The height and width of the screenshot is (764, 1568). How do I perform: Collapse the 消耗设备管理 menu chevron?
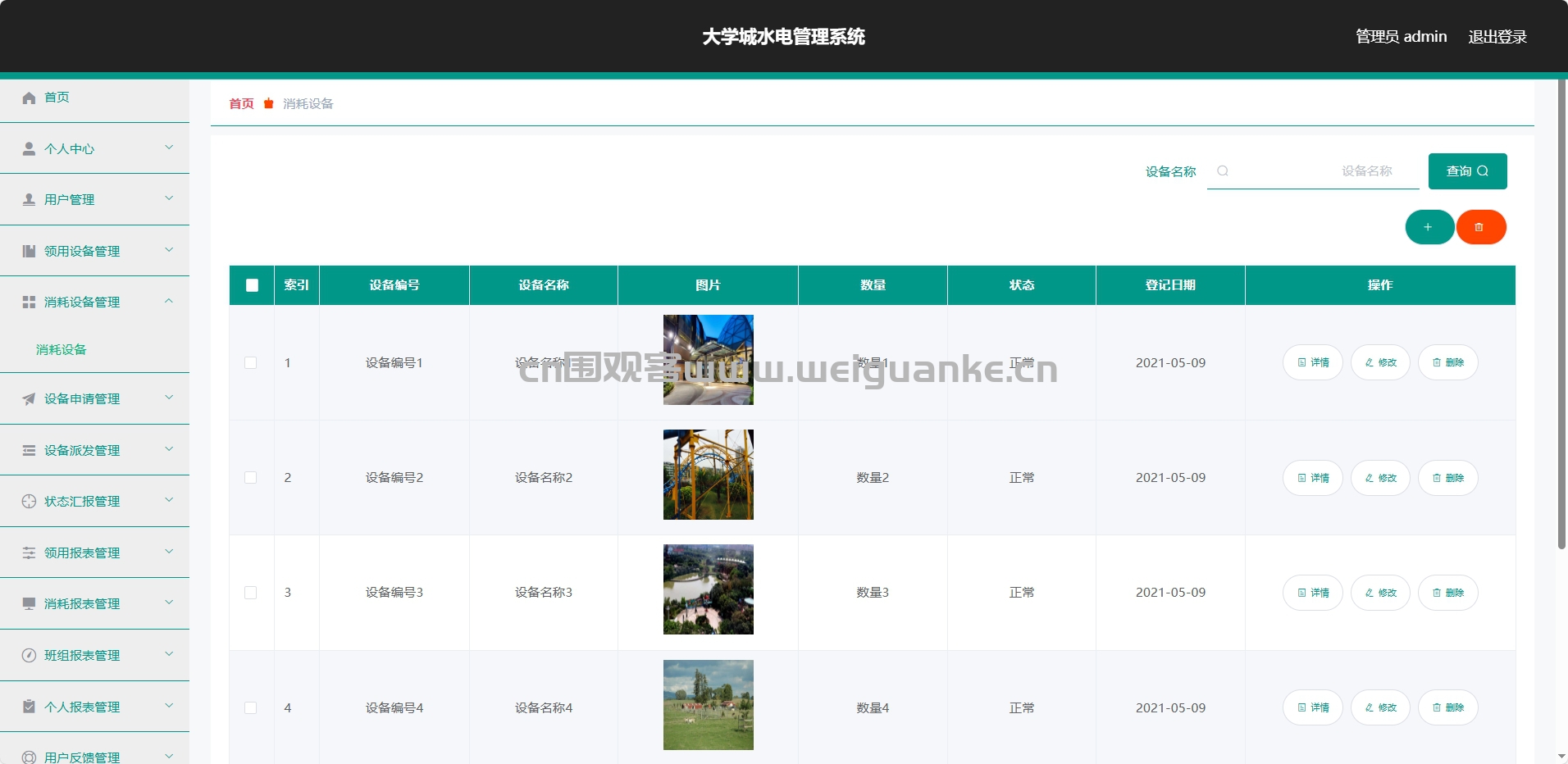[169, 301]
